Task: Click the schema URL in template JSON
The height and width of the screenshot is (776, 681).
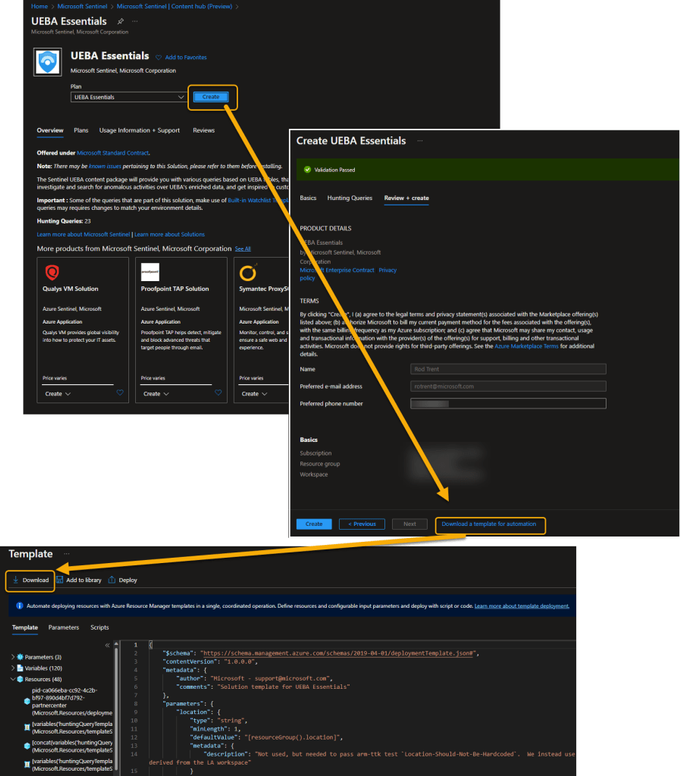Action: [x=339, y=653]
